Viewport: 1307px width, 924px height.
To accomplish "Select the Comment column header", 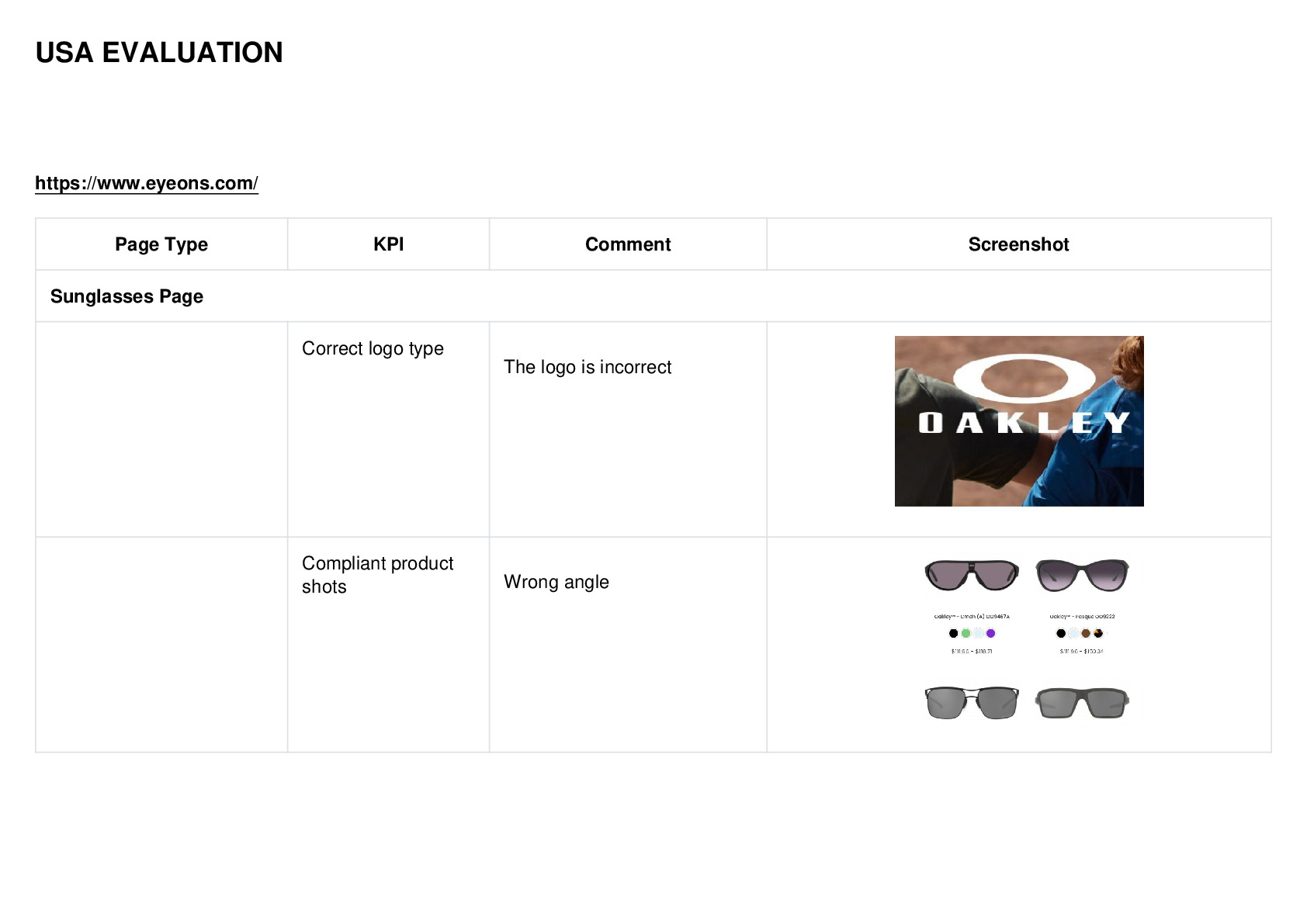I will (x=628, y=244).
